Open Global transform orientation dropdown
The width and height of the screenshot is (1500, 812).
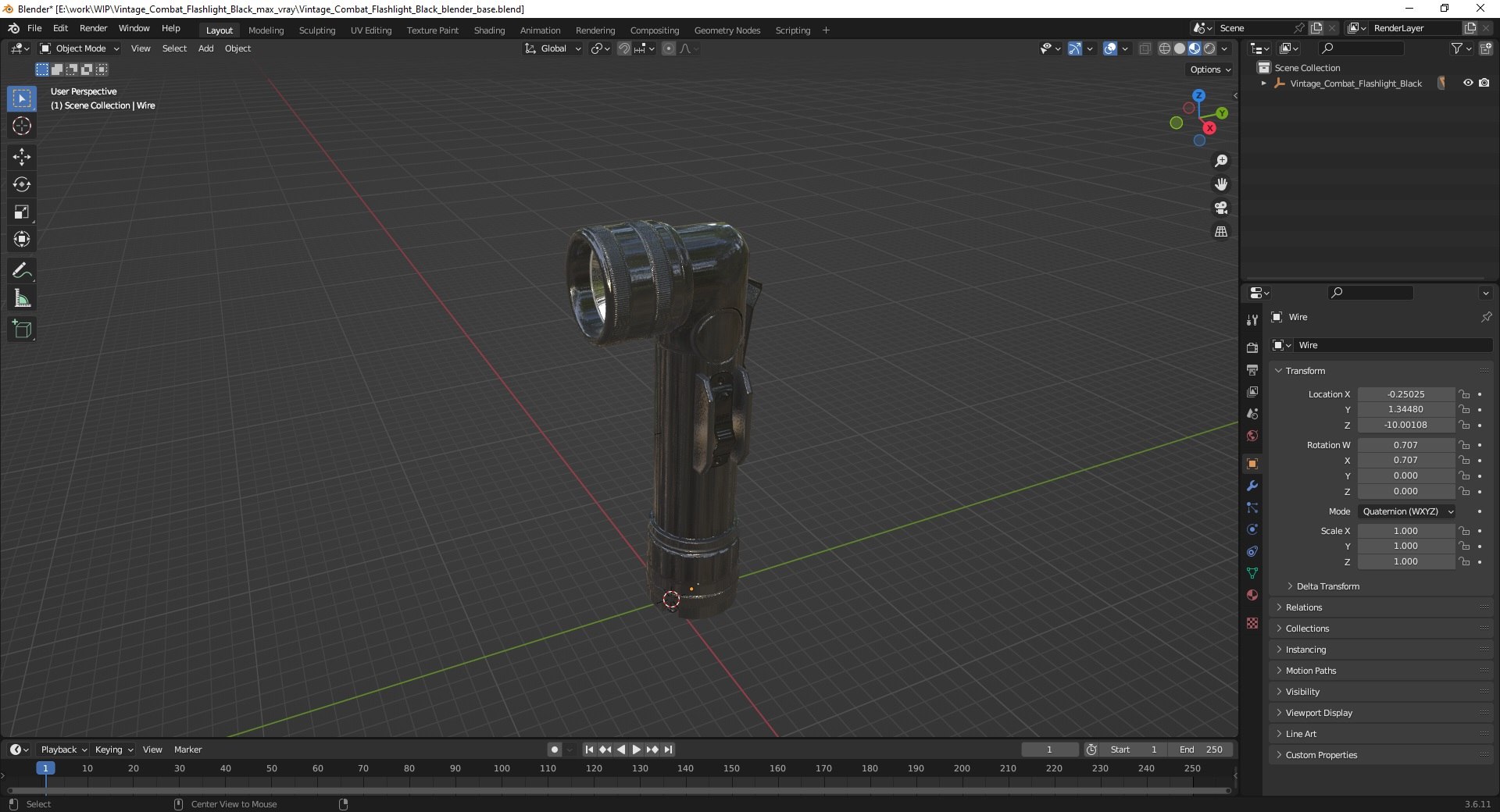point(552,48)
